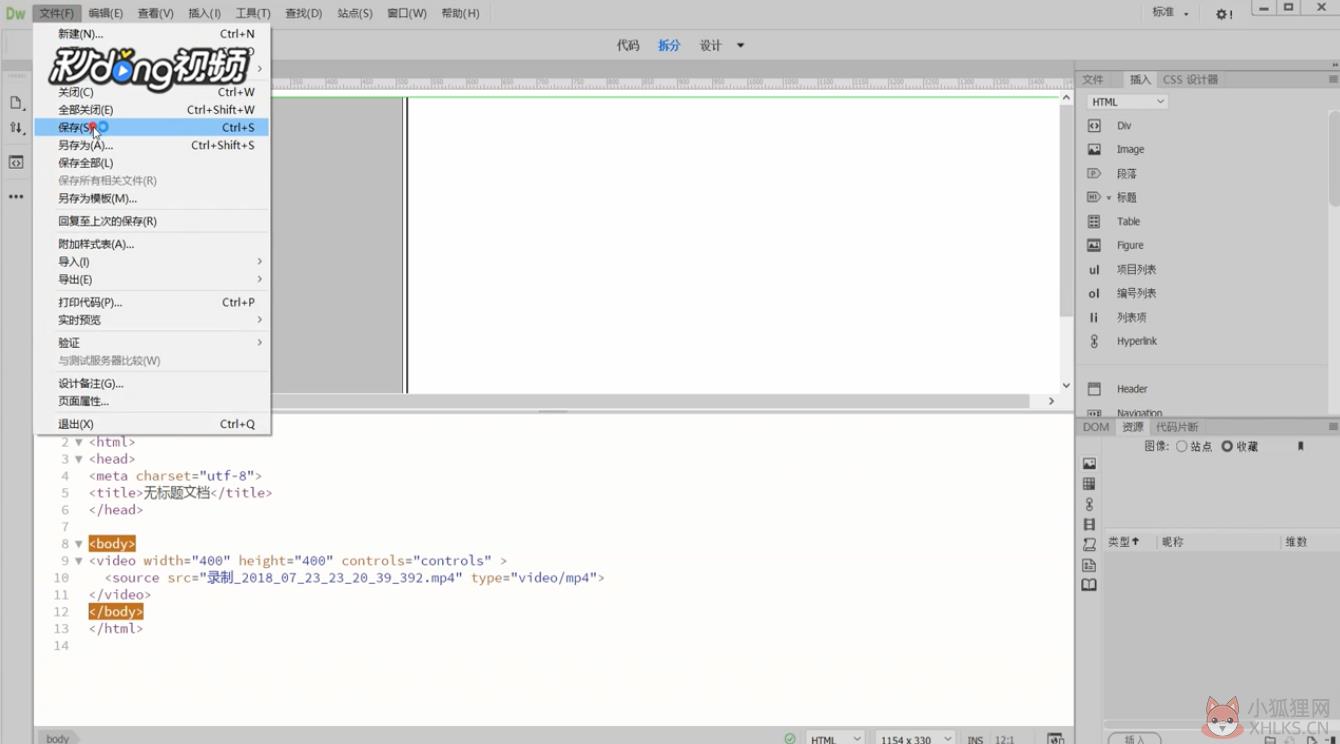
Task: Click the green check status icon
Action: [x=790, y=738]
